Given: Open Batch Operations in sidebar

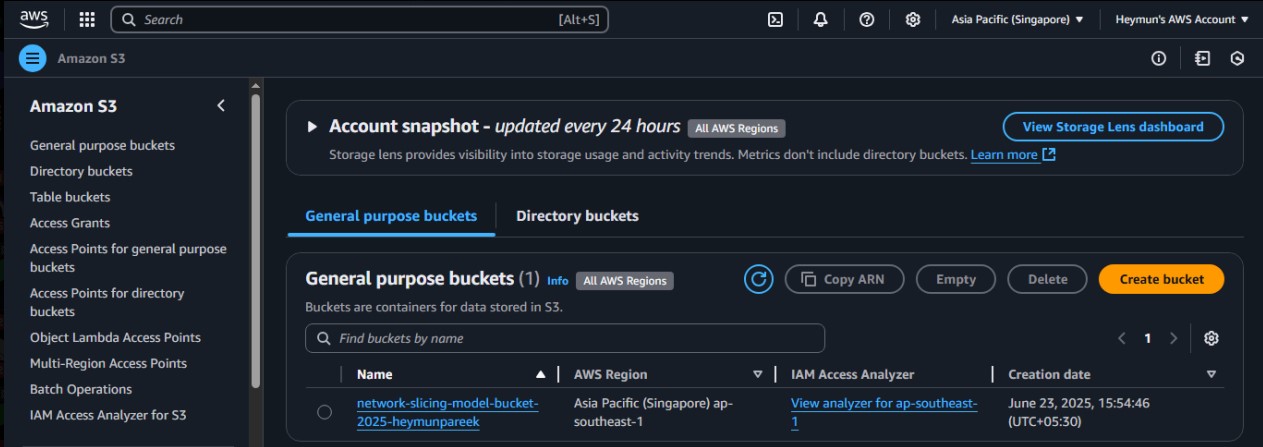Looking at the screenshot, I should pos(81,389).
